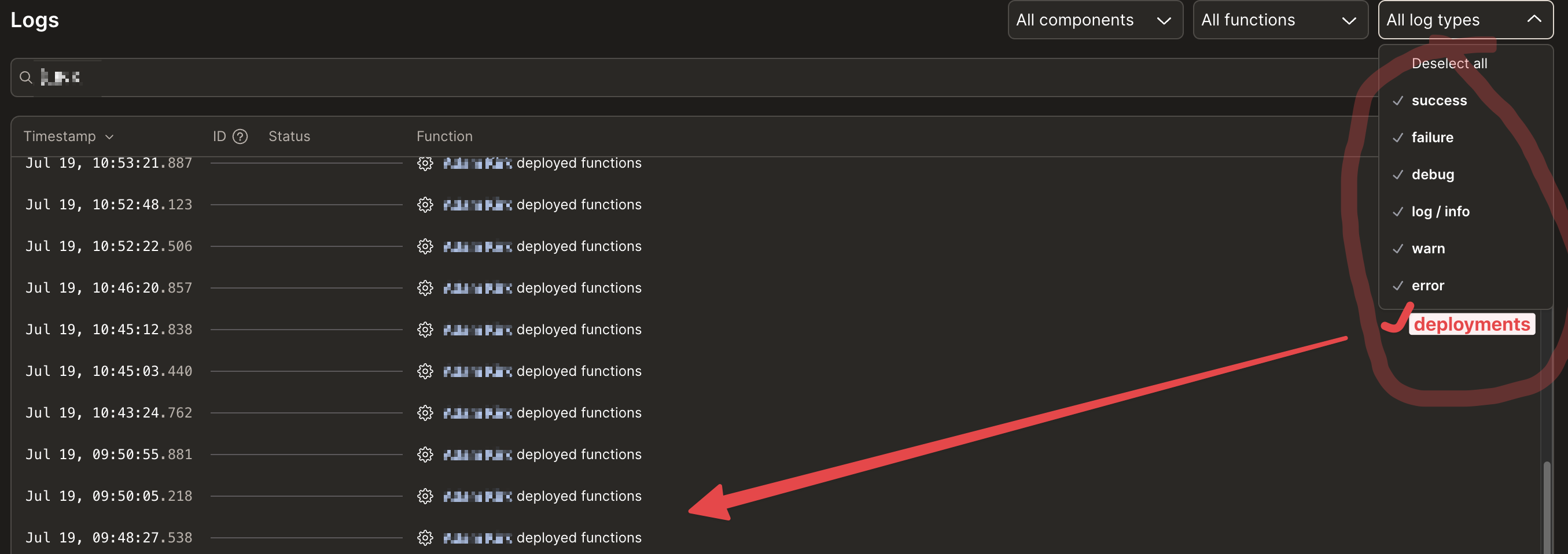Image resolution: width=1568 pixels, height=554 pixels.
Task: Select timestamp Jul 19, 10:45:03.440
Action: (109, 372)
